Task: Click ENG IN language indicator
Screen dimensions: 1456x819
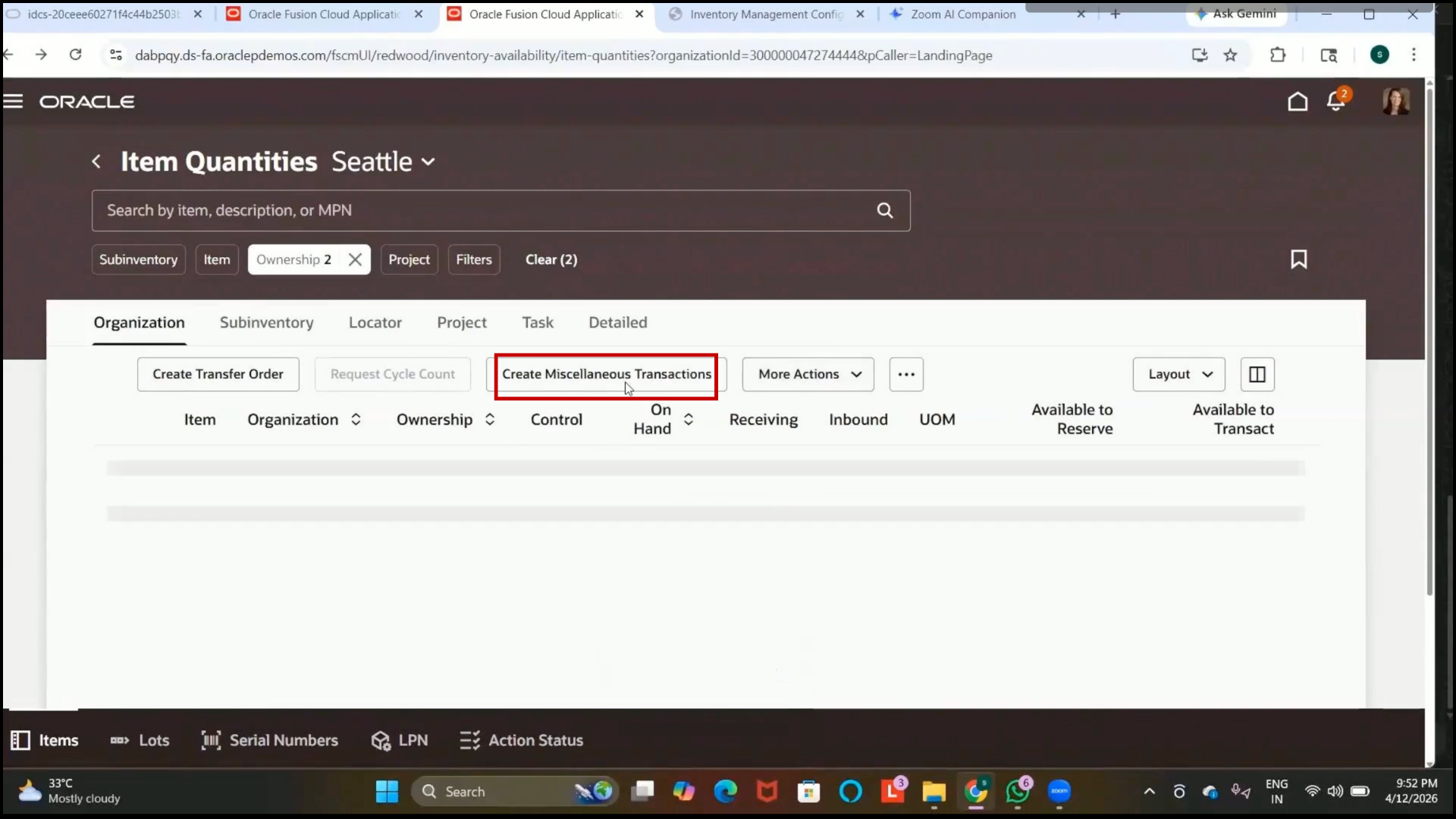Action: (1276, 791)
